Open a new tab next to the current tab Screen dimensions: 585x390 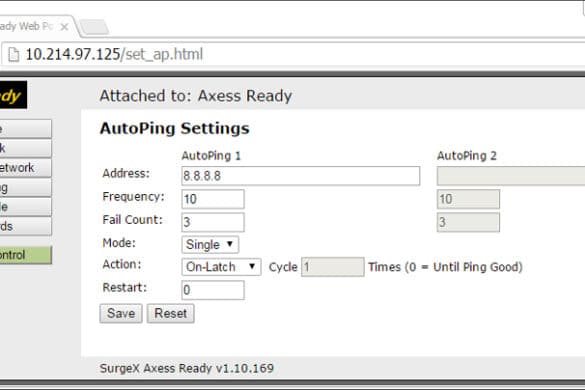(x=94, y=28)
